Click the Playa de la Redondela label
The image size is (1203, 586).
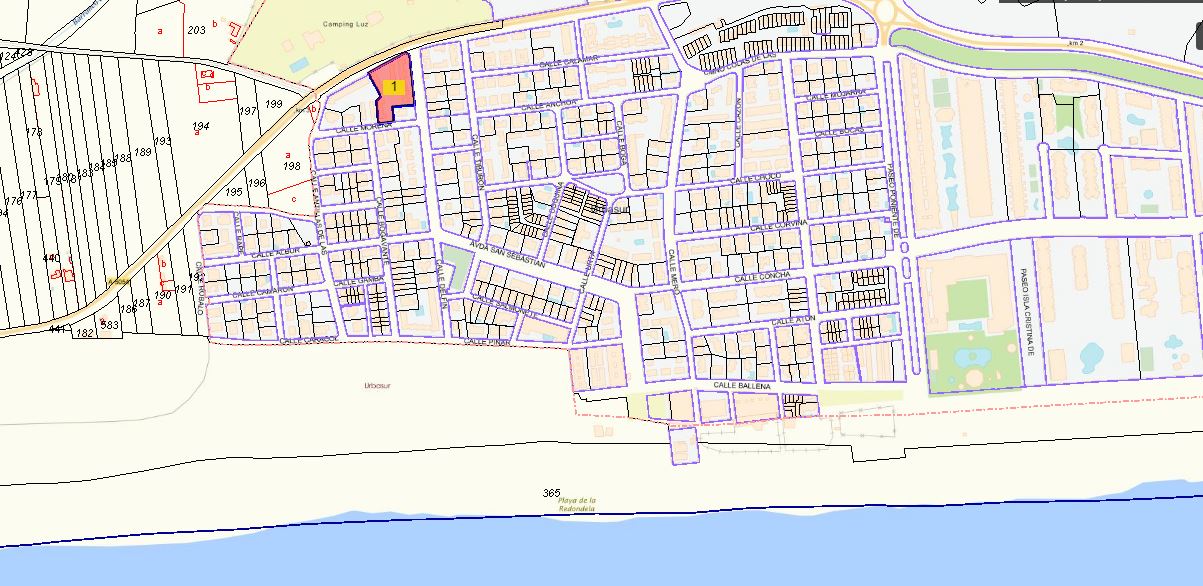coord(577,504)
